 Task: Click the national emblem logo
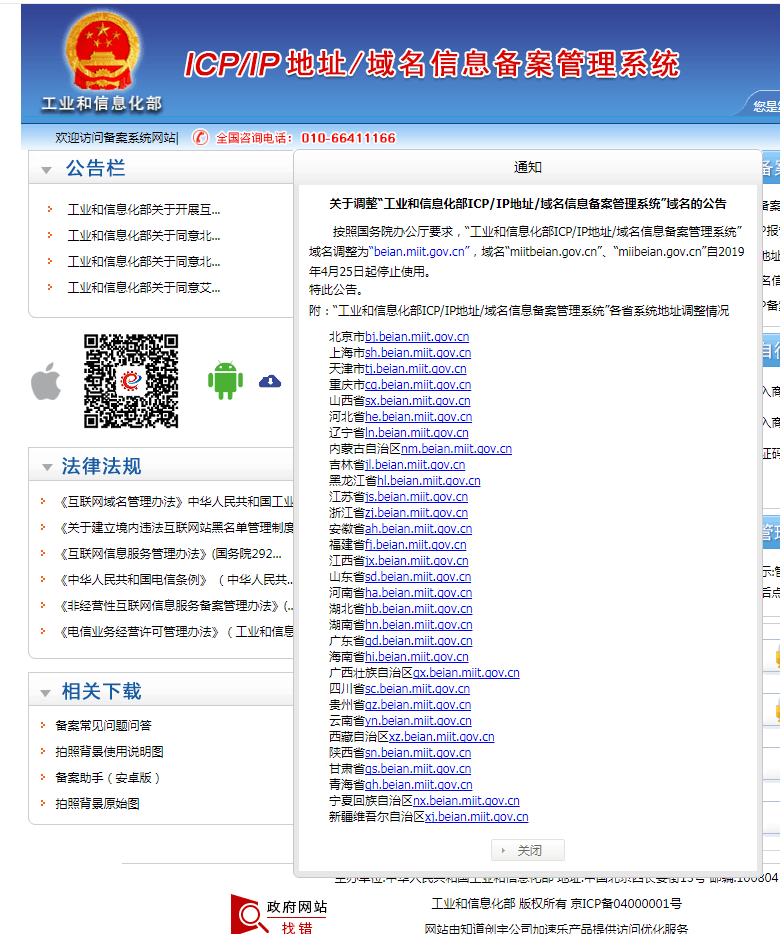coord(102,51)
